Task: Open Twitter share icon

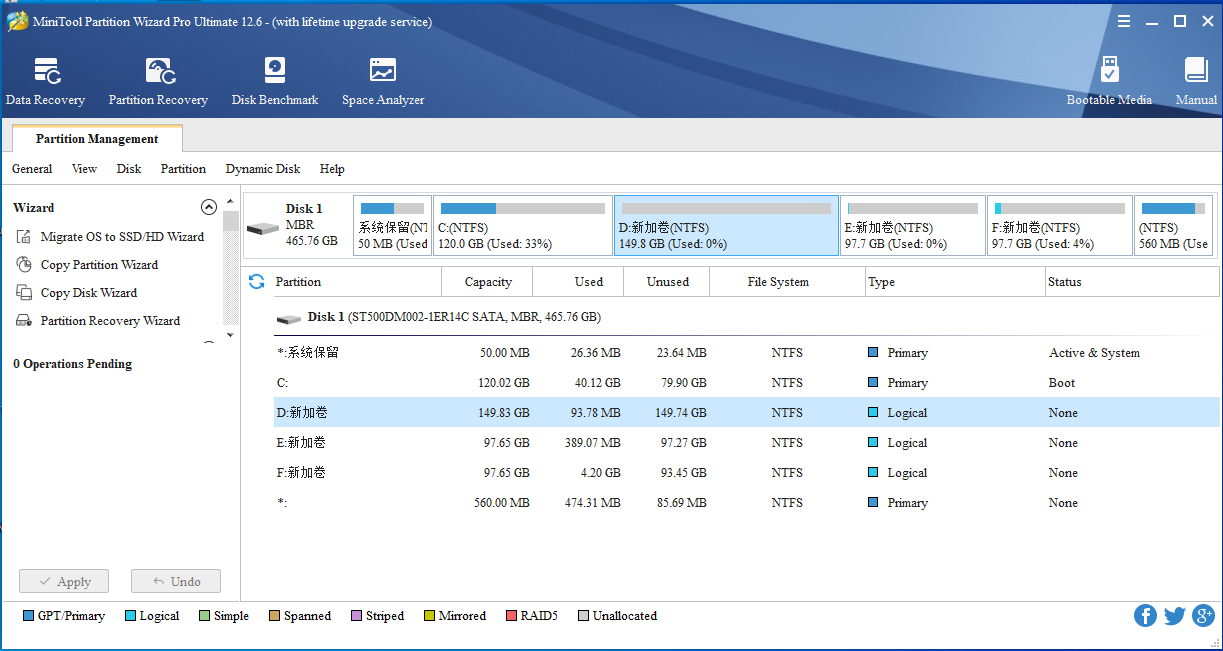Action: coord(1175,616)
